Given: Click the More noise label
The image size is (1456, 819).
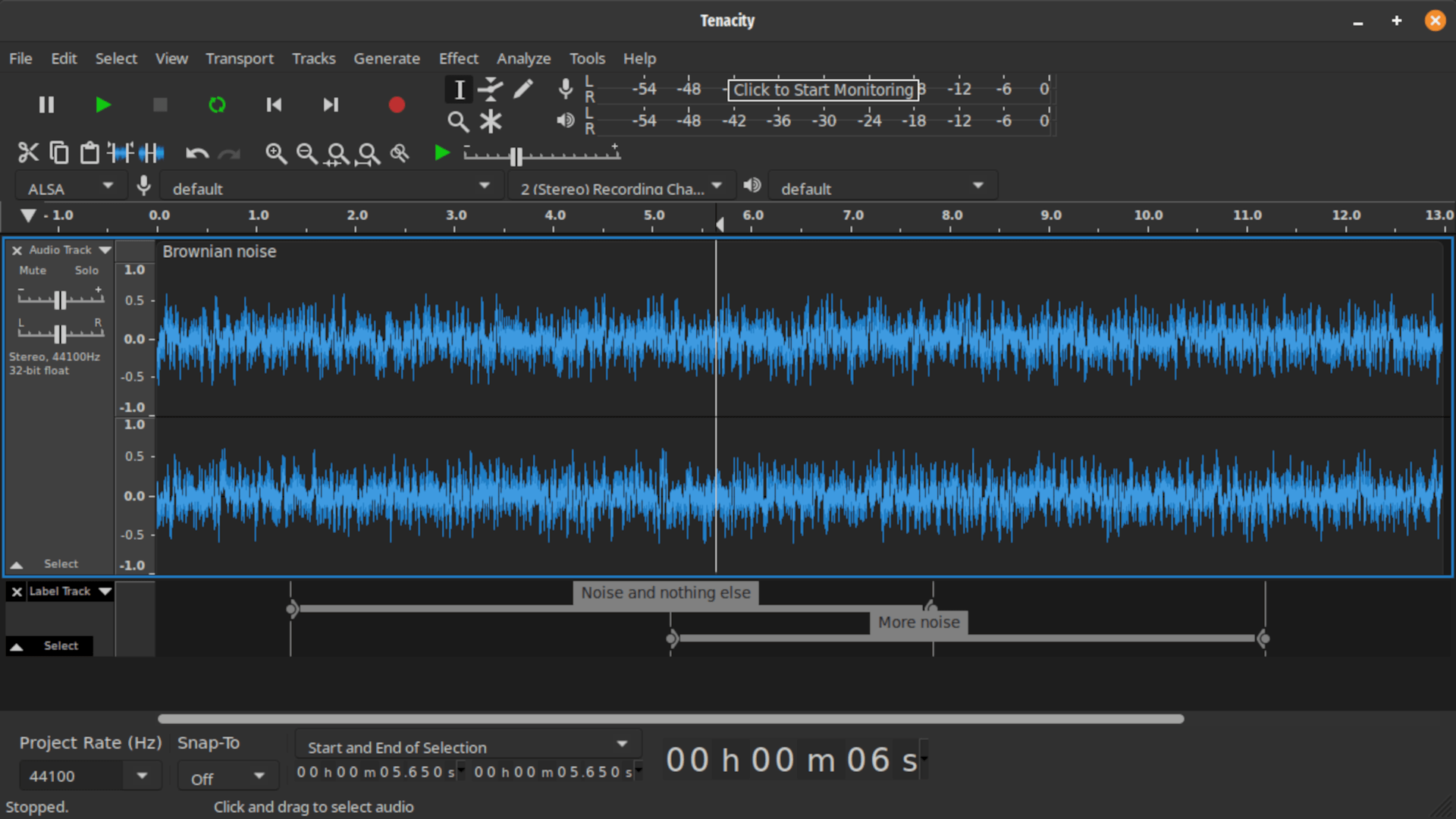Looking at the screenshot, I should (x=918, y=623).
